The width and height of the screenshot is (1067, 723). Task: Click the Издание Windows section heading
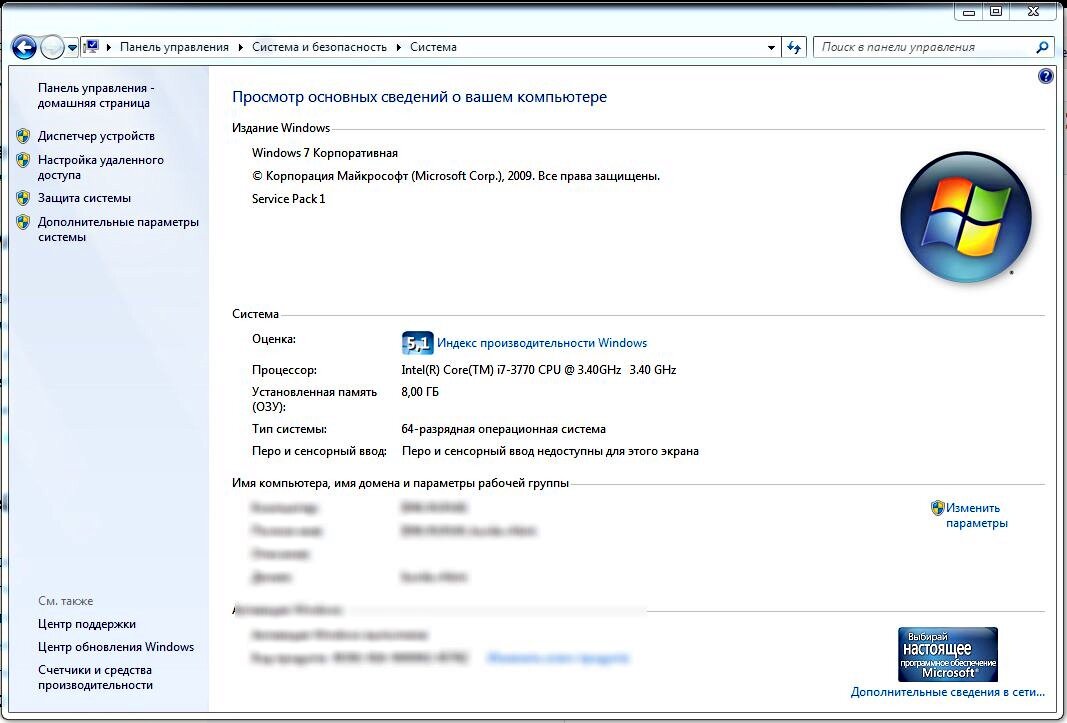pos(281,128)
